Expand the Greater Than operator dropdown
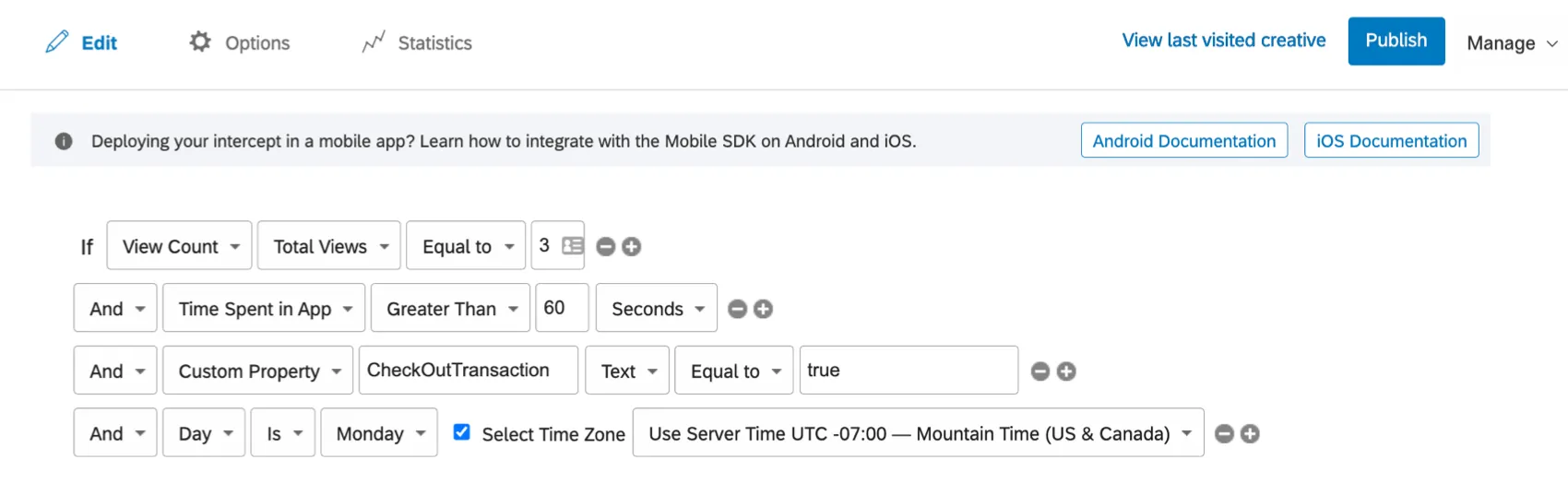Image resolution: width=1568 pixels, height=483 pixels. 450,309
